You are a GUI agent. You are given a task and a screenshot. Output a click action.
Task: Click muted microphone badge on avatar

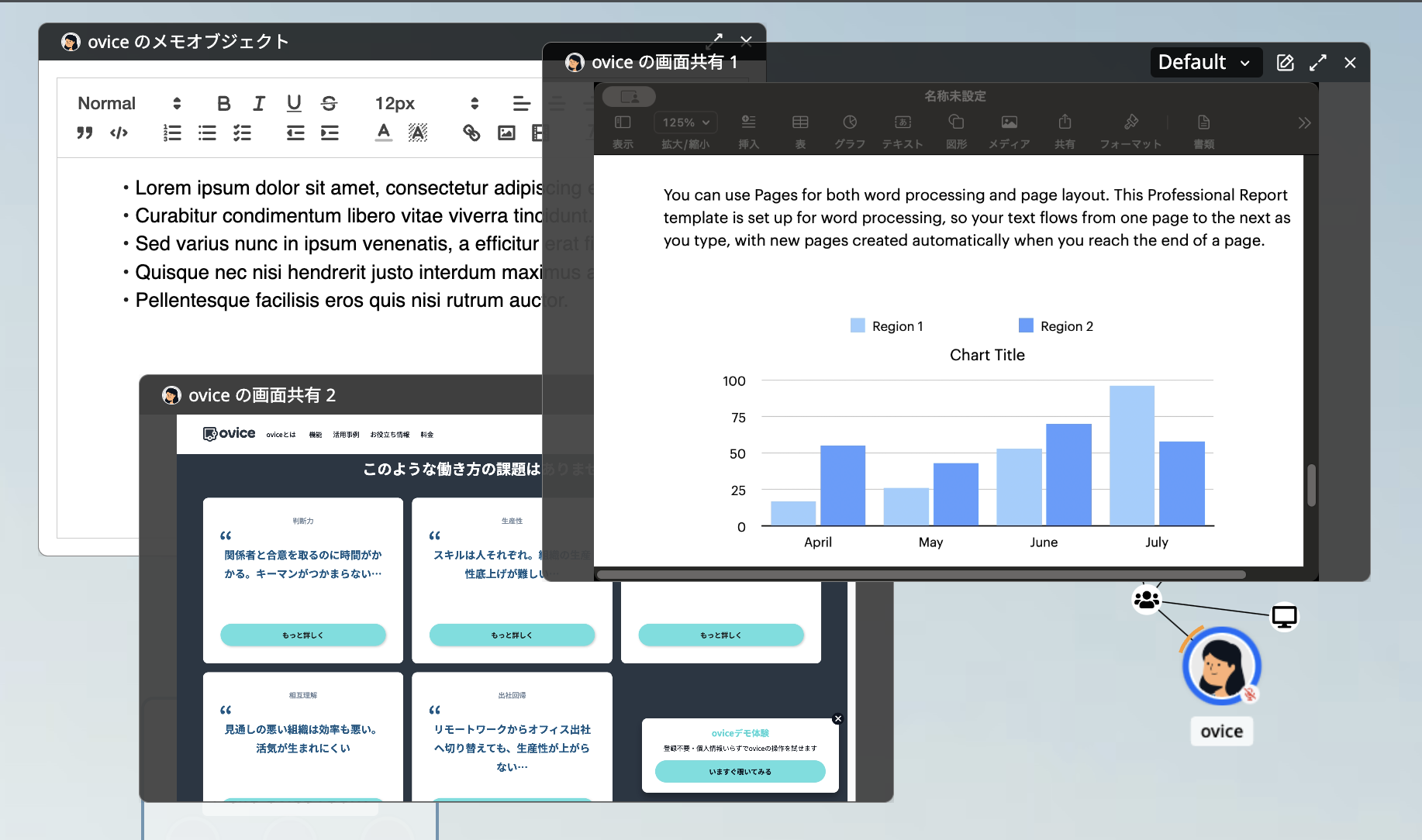[x=1249, y=694]
